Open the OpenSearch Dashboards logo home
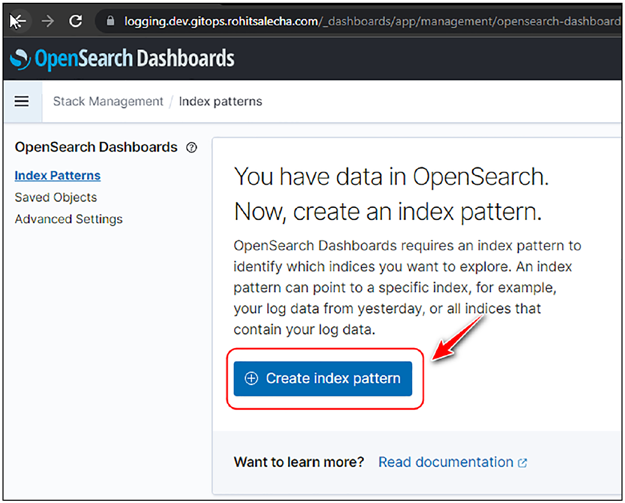This screenshot has width=625, height=503. click(122, 59)
